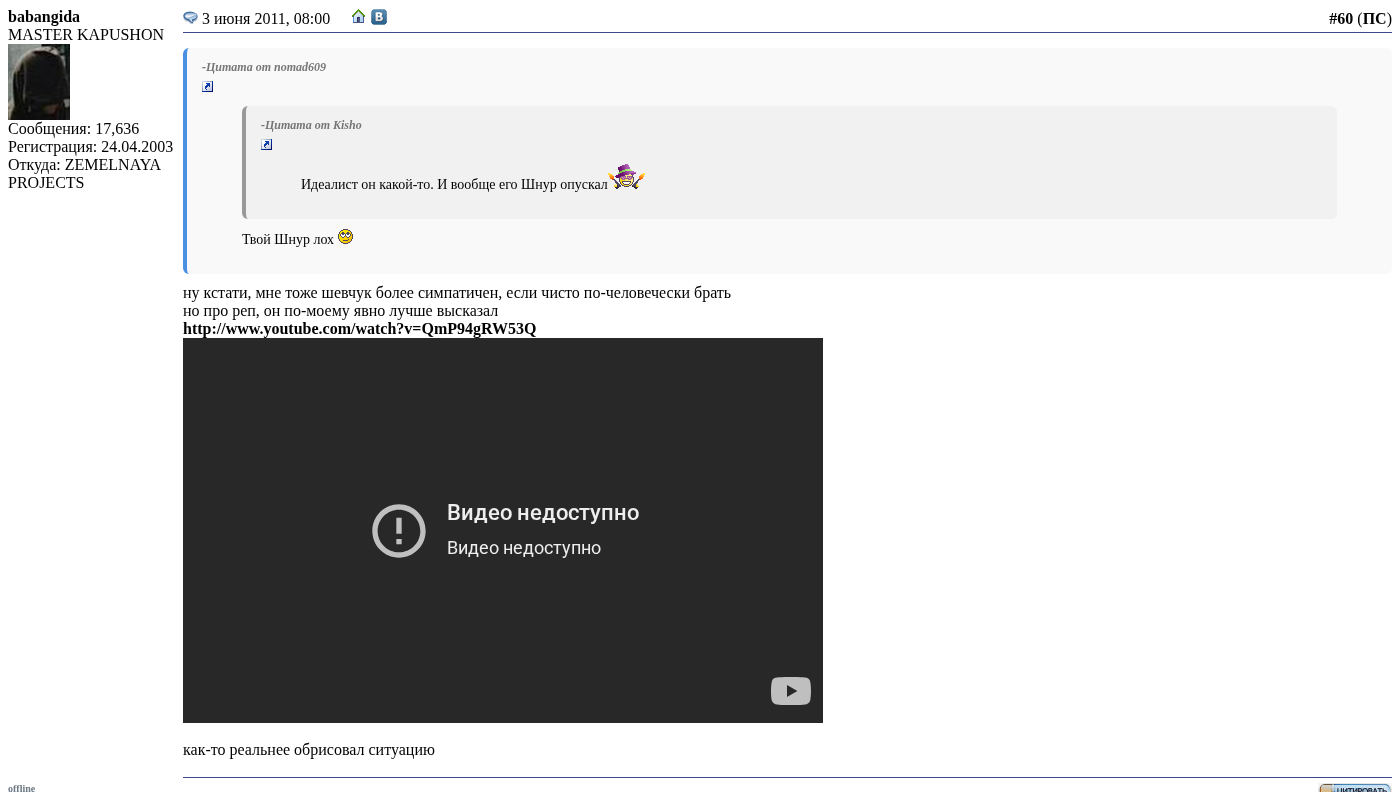1400x792 pixels.
Task: Click the ПС link next to post number
Action: point(1374,19)
